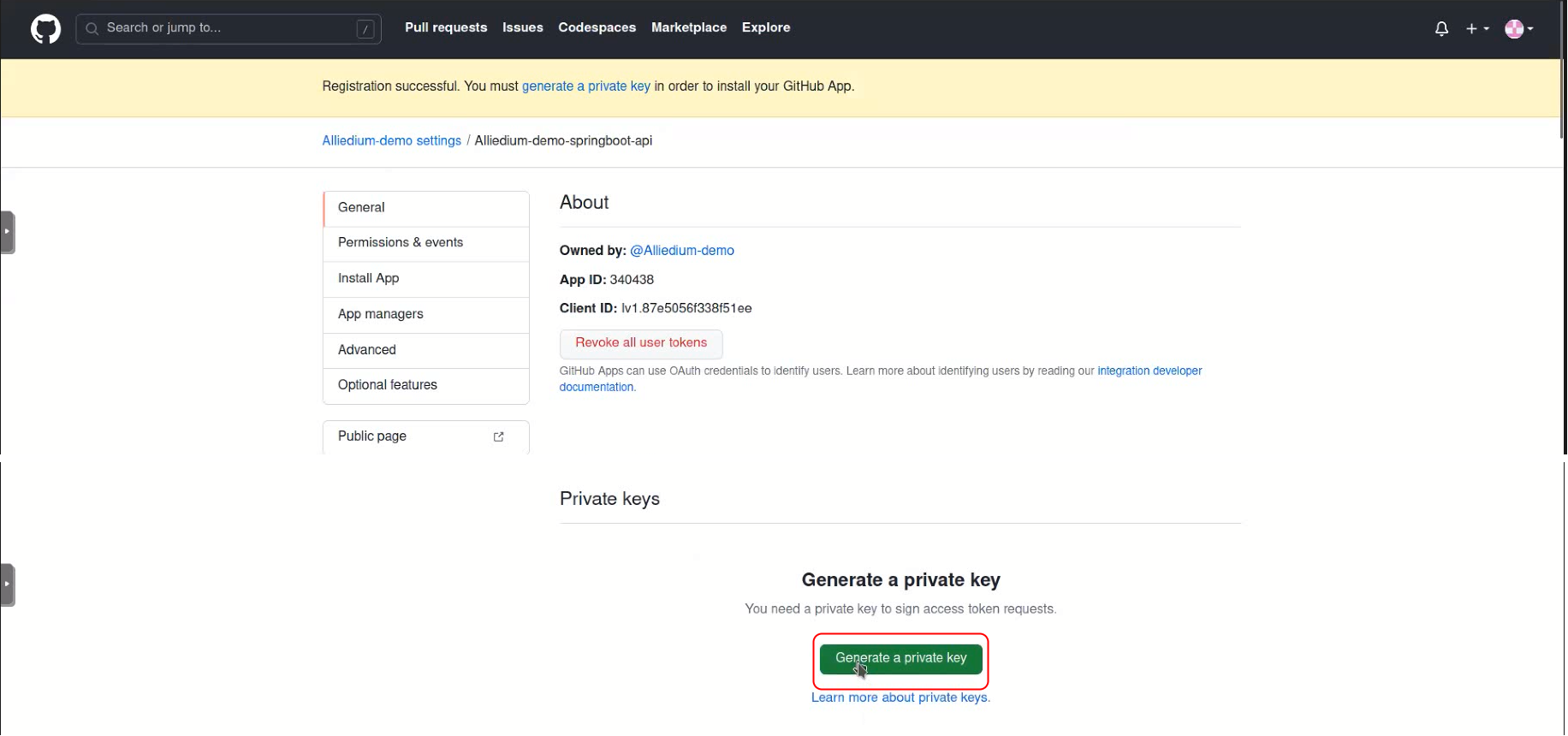Select App ID value 340438

(632, 280)
